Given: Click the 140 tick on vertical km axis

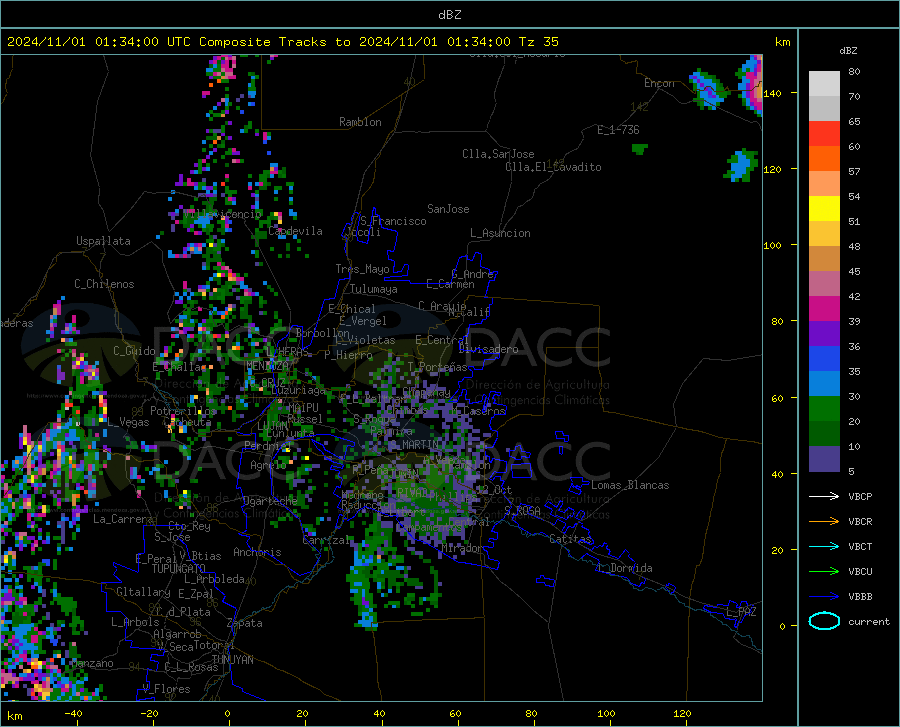Looking at the screenshot, I should click(773, 93).
